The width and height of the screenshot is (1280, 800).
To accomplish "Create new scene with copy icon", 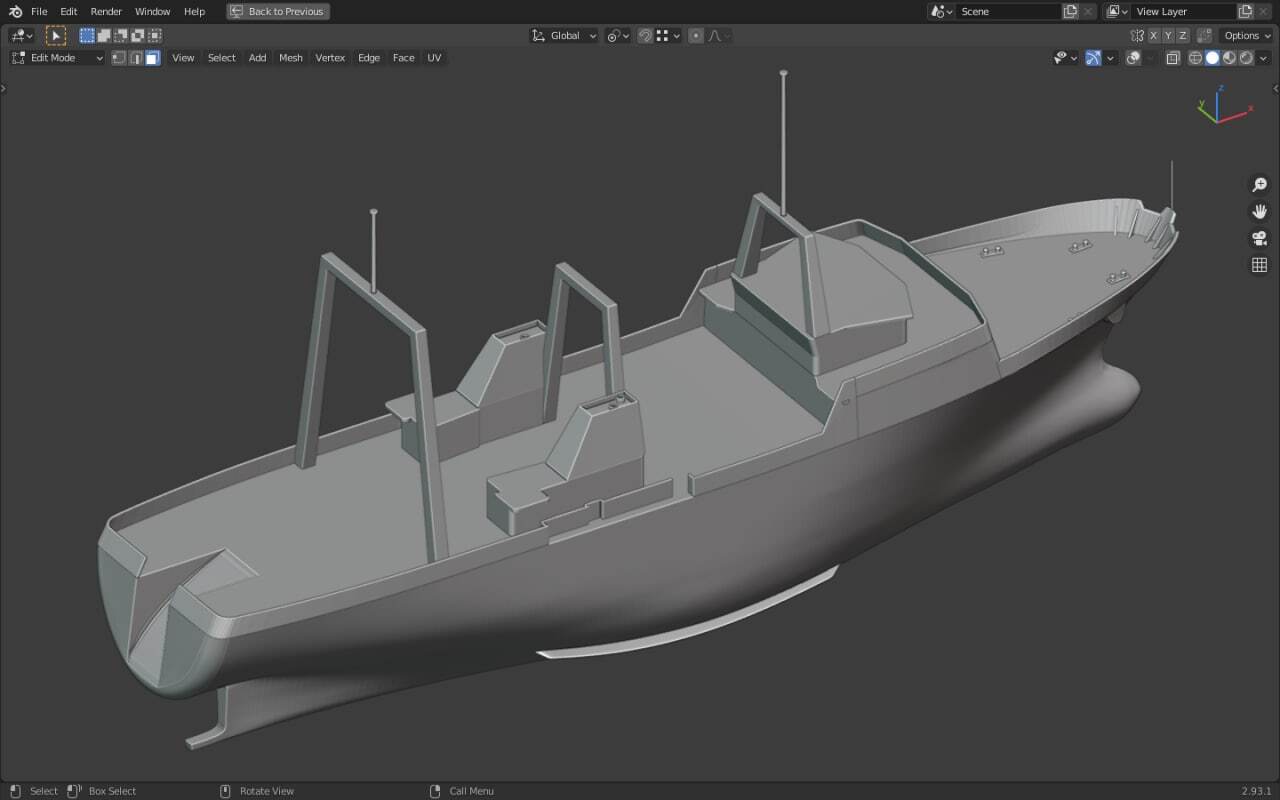I will [1071, 11].
